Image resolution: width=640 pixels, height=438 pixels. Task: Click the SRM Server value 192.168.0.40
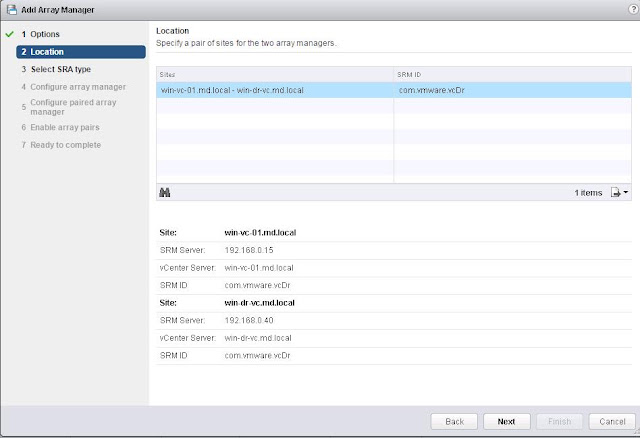pos(249,320)
